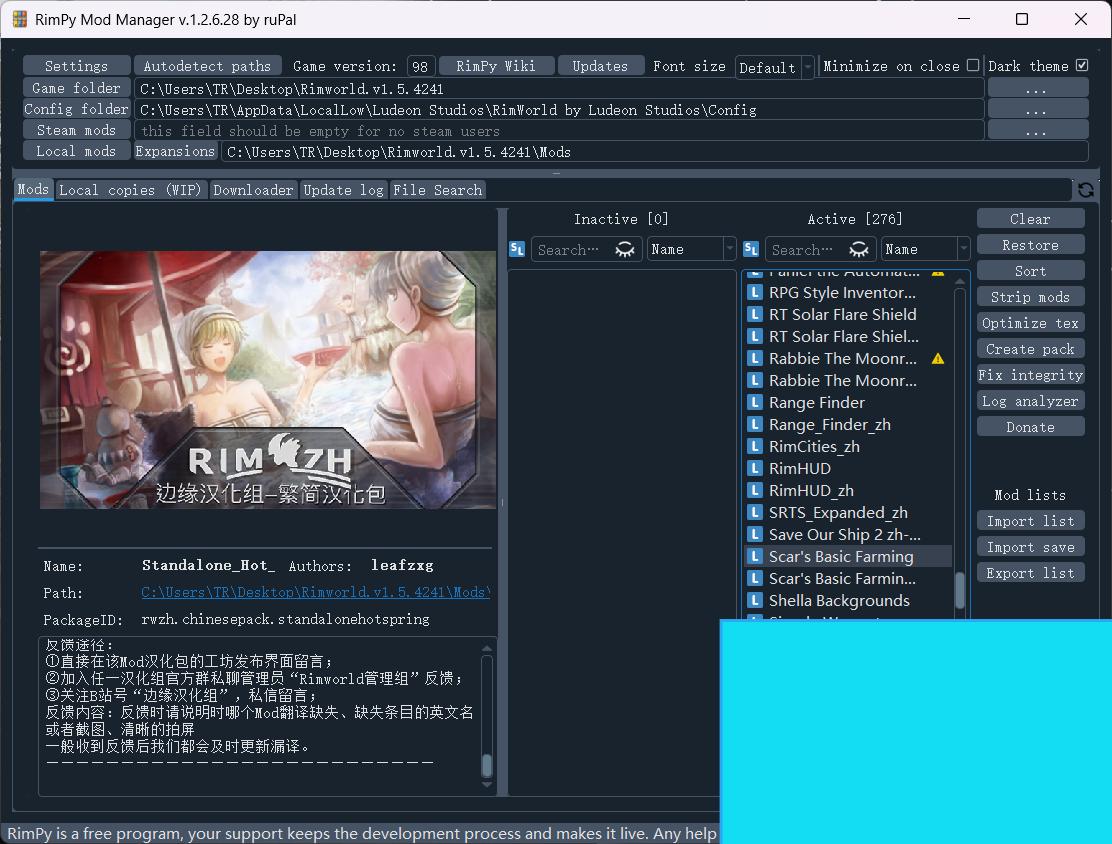Viewport: 1112px width, 844px height.
Task: Click the L icon beside RPG Style Inventor...
Action: click(x=755, y=293)
